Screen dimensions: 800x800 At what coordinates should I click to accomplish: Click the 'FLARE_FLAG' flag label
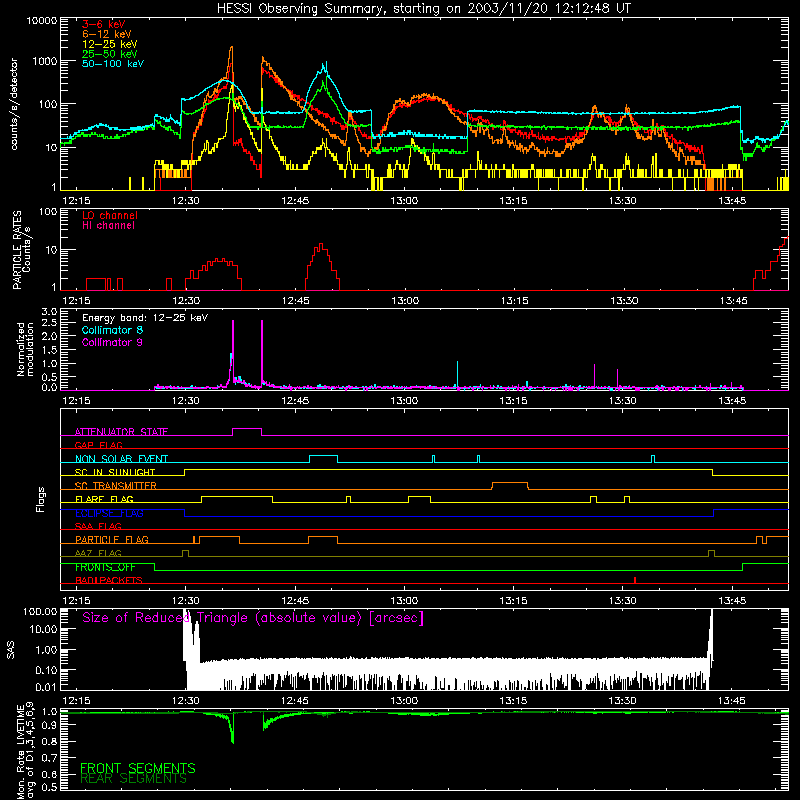[104, 499]
